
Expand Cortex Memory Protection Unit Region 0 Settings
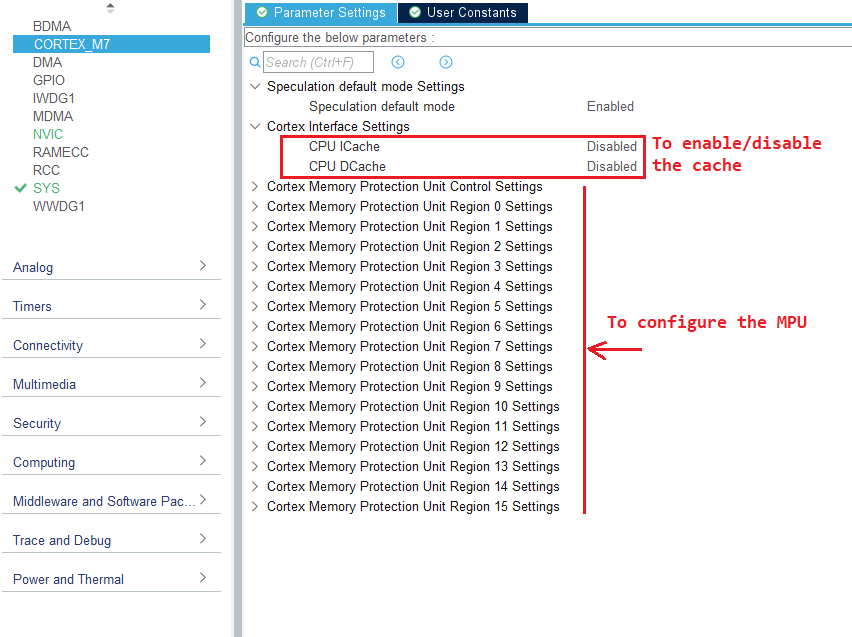254,206
